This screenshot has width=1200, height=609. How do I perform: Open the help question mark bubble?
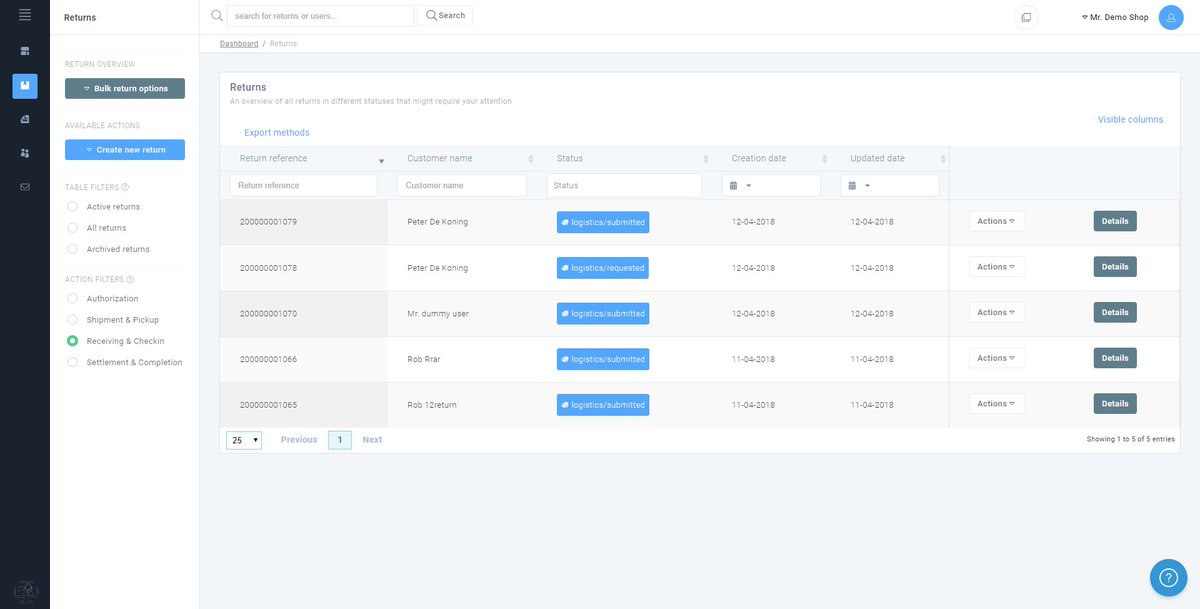(1168, 577)
